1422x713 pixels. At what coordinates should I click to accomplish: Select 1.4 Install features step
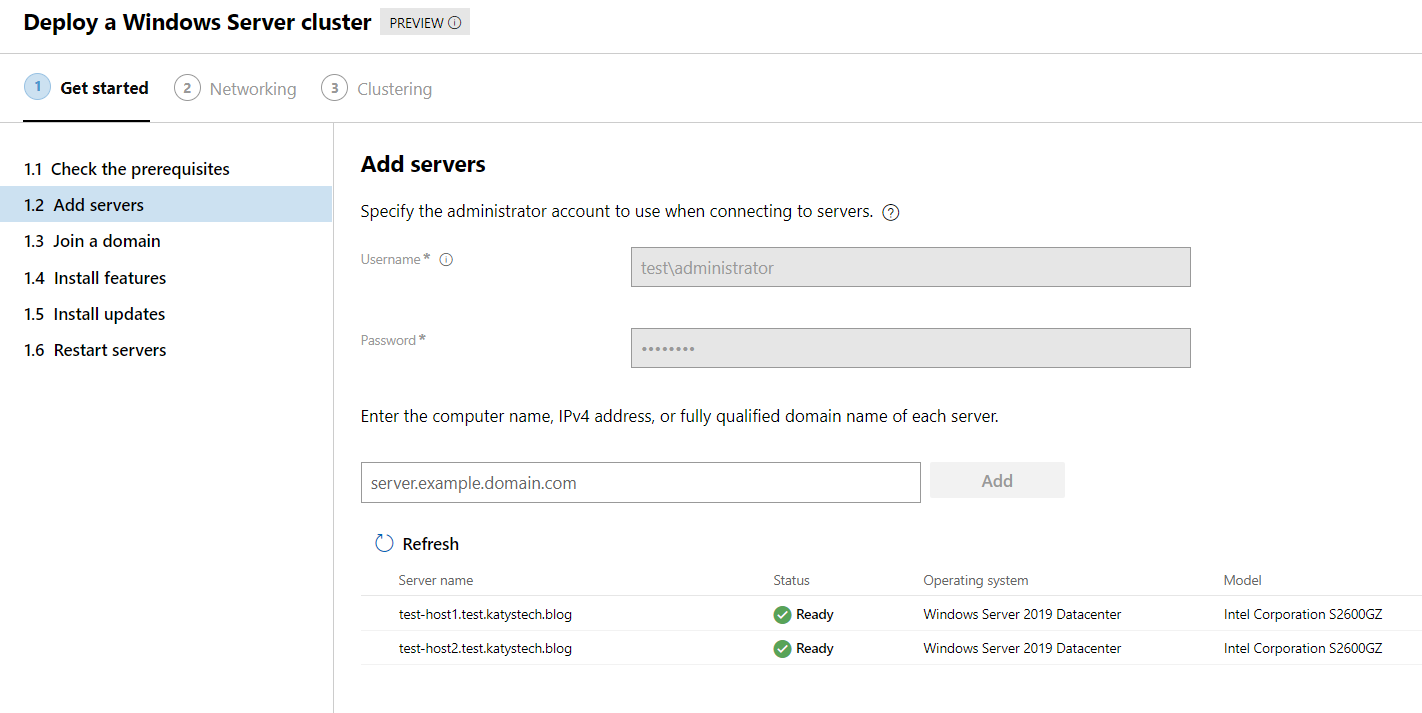[96, 278]
